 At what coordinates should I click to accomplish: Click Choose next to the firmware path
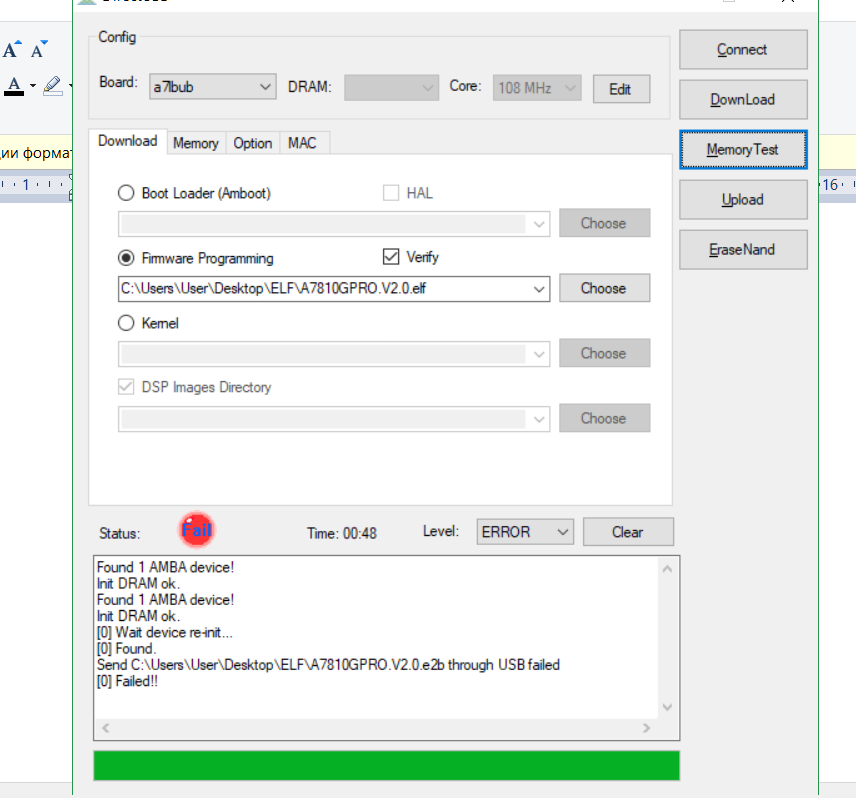coord(603,288)
